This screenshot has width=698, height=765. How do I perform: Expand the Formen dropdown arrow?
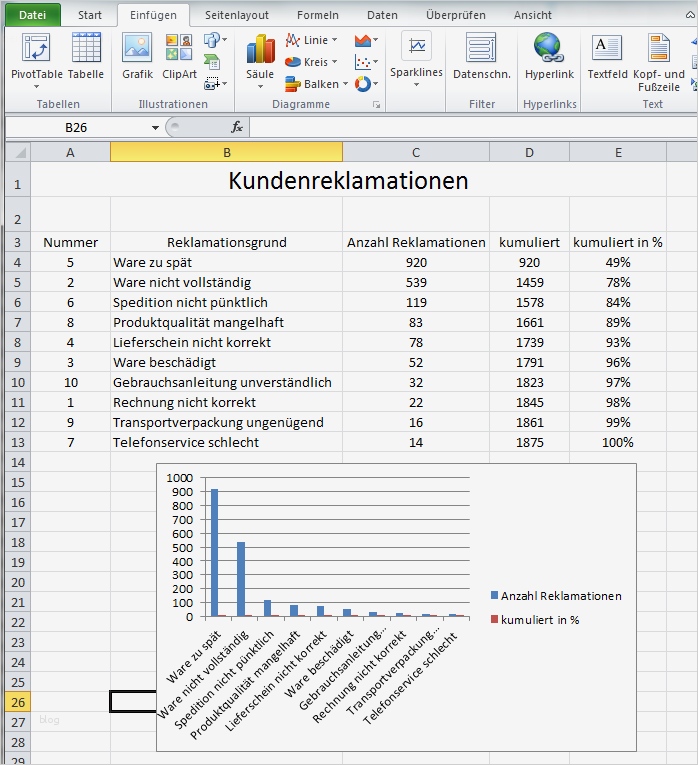224,40
